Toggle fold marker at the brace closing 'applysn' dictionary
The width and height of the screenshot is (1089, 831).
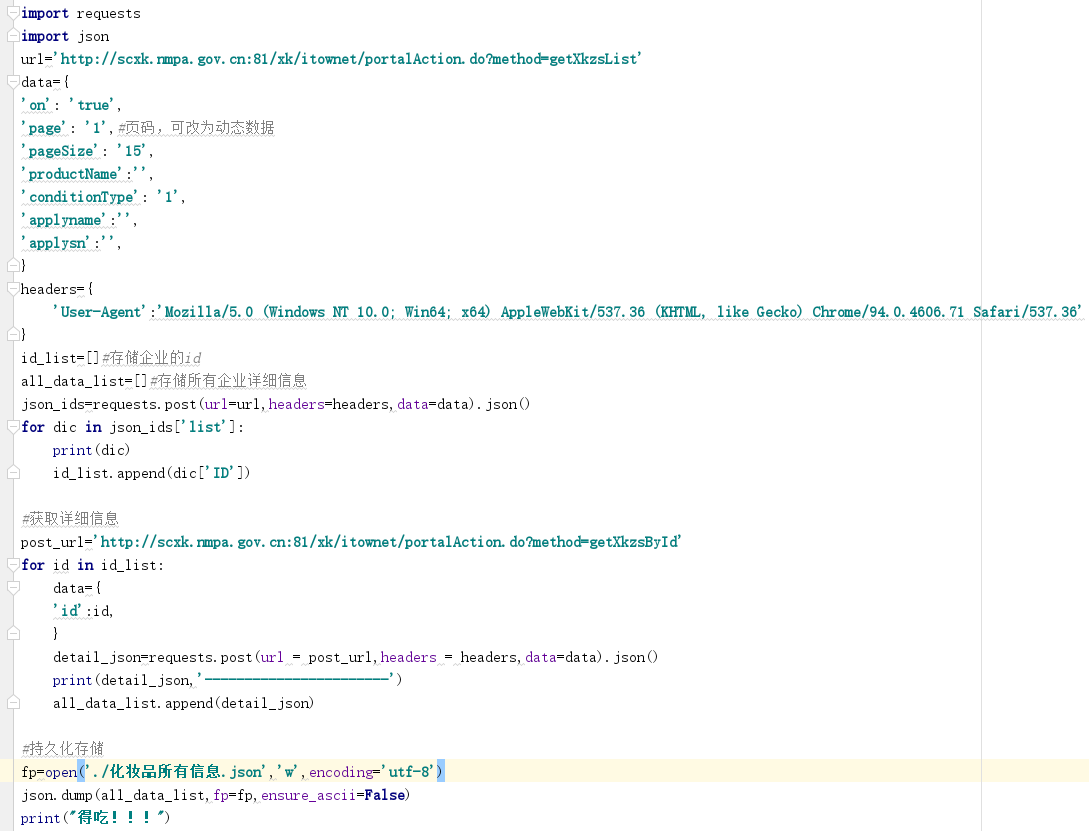coord(13,265)
